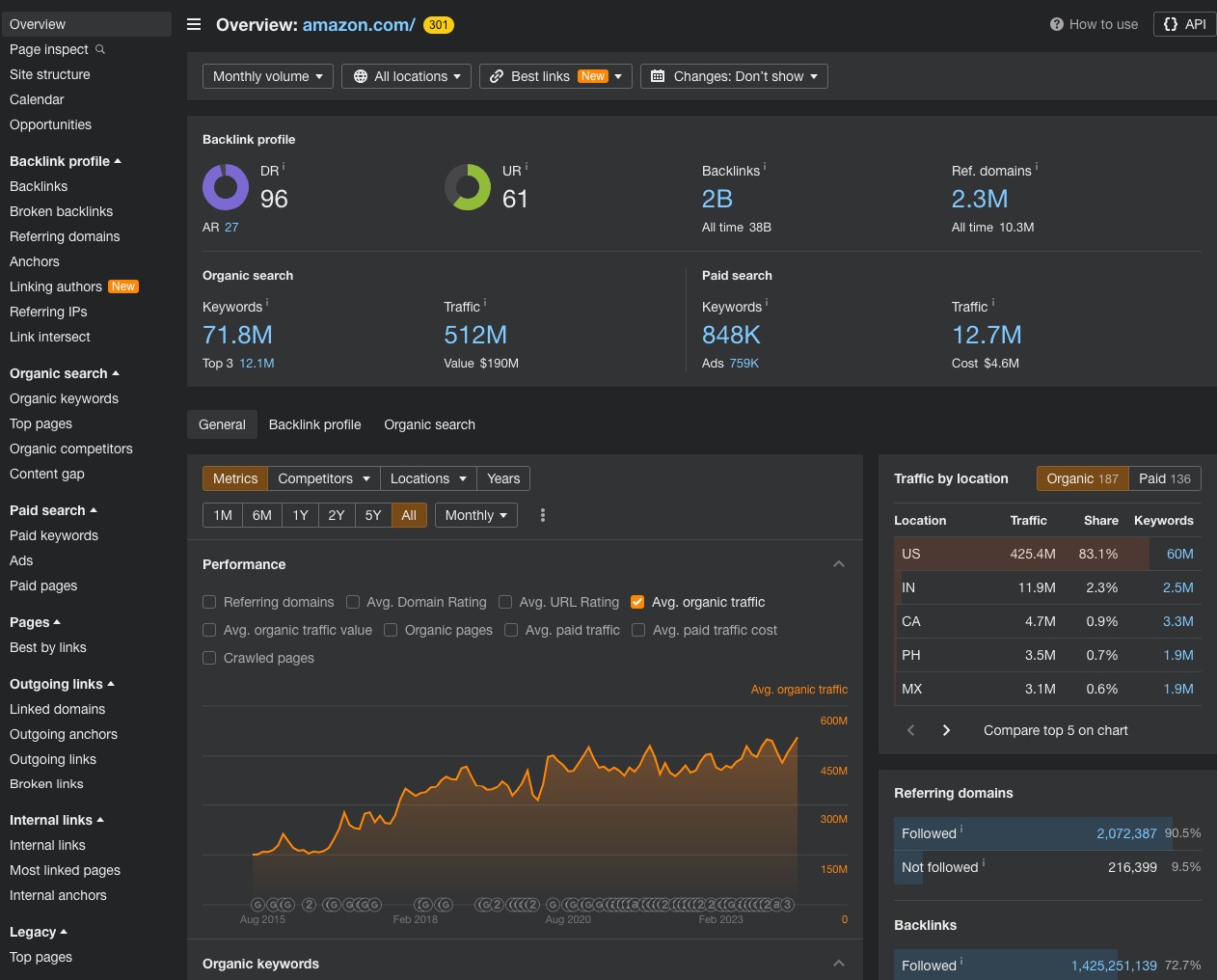Click the Followed referring domains bar
The height and width of the screenshot is (980, 1217).
(1047, 833)
